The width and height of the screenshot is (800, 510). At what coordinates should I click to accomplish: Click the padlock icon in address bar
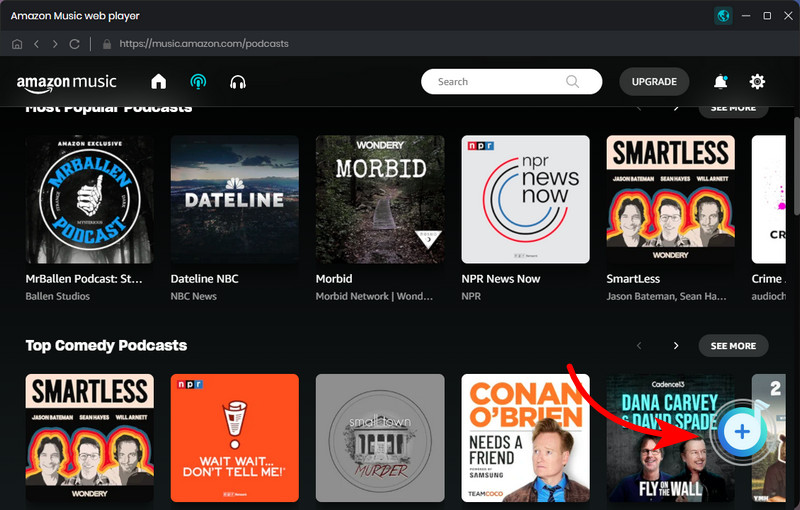point(107,44)
